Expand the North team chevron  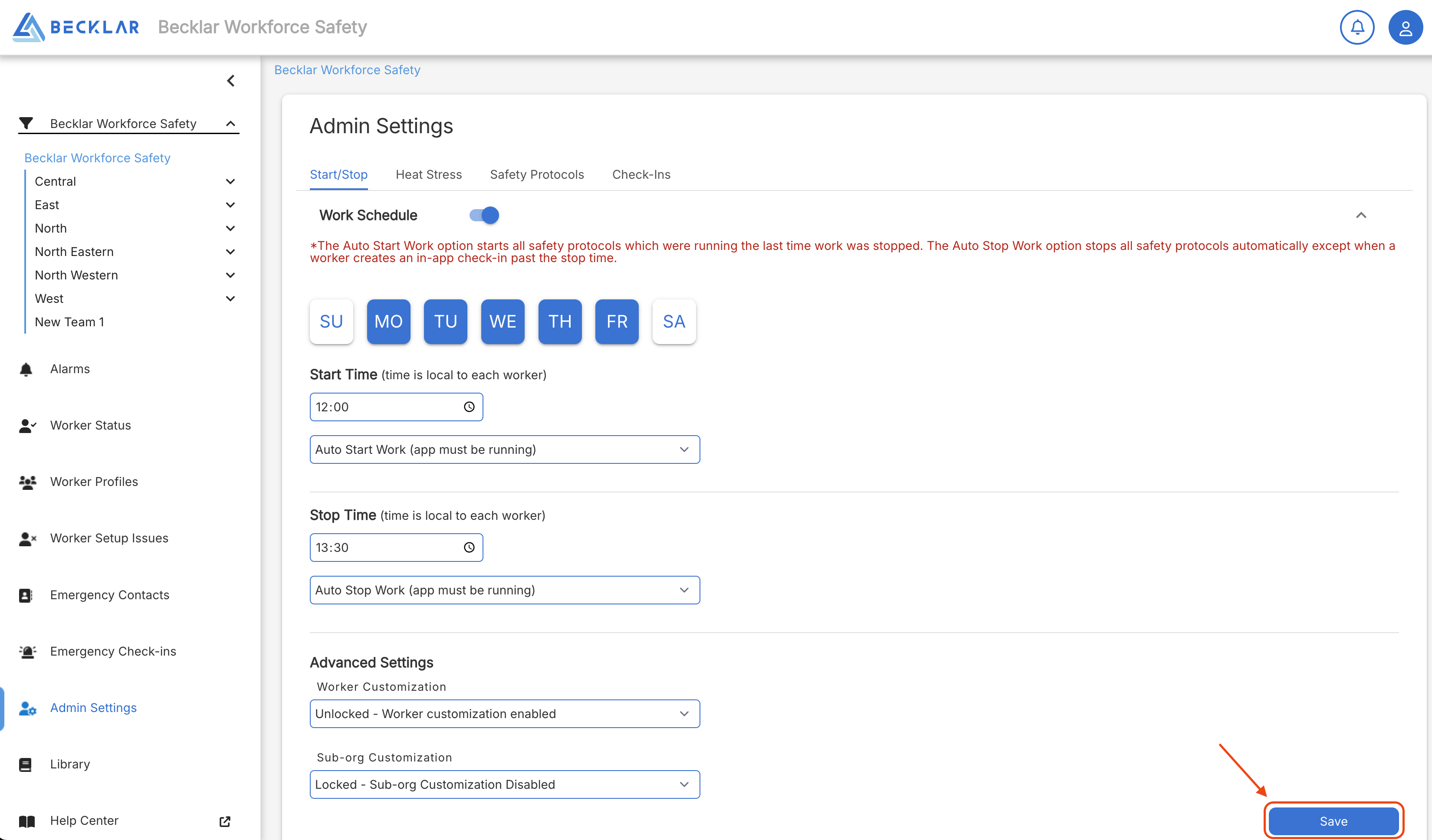coord(231,229)
